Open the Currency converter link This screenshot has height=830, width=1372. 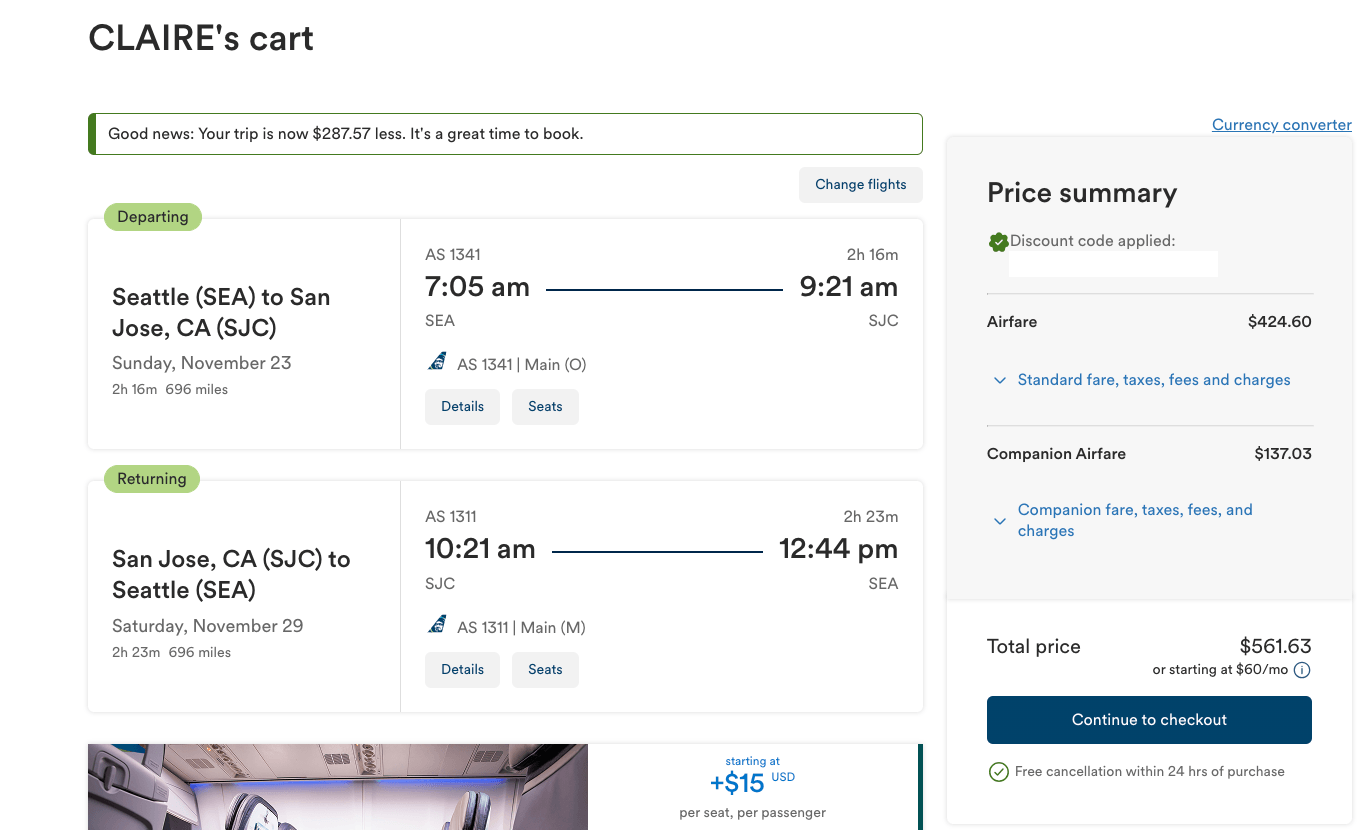[1281, 125]
